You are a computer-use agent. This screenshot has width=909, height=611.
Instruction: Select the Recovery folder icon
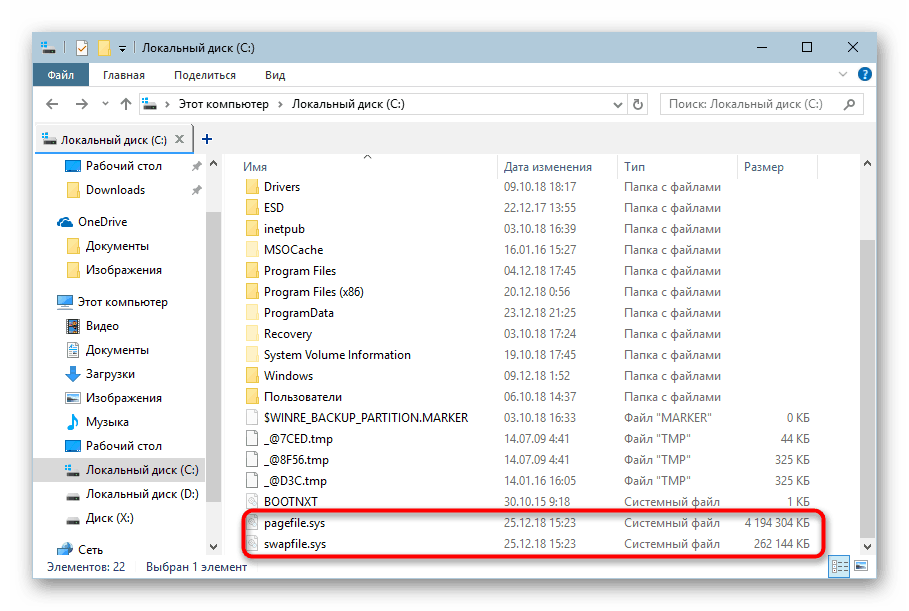coord(252,334)
